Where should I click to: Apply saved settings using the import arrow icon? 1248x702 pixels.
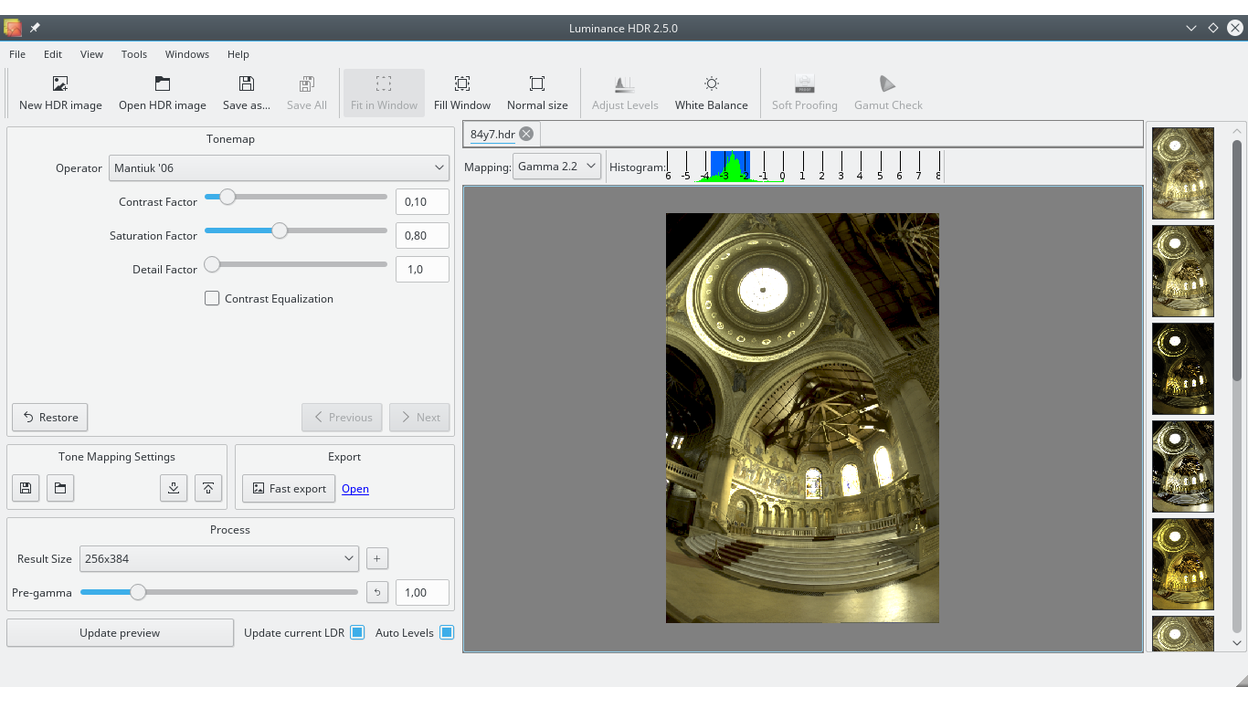point(173,488)
